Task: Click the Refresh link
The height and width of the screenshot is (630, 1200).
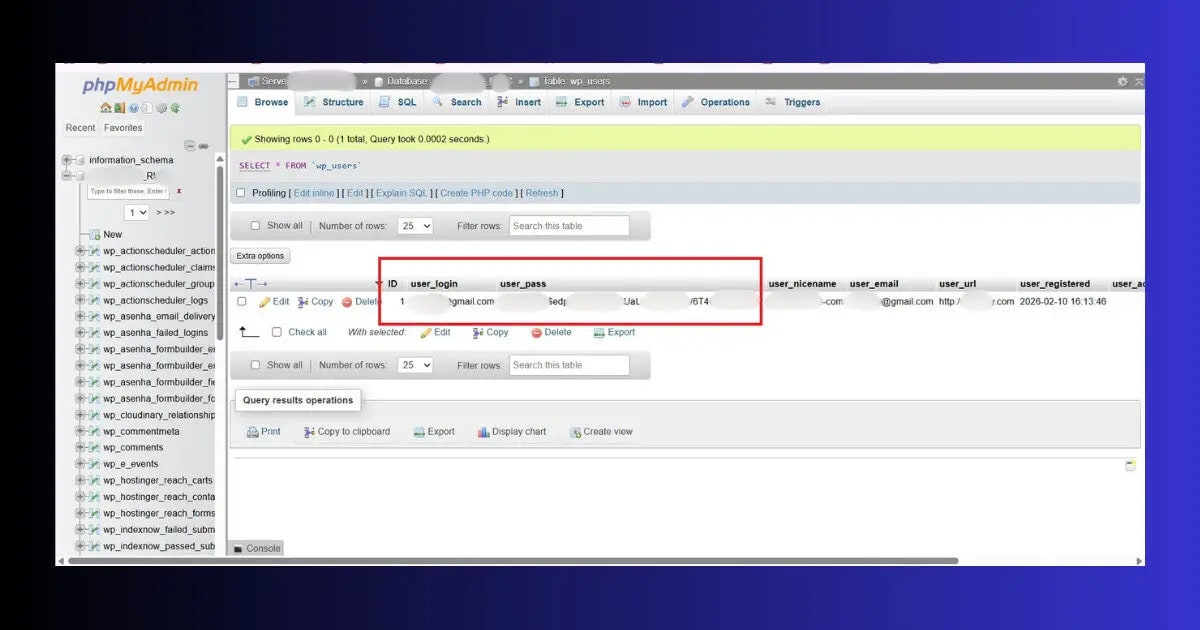Action: pos(541,192)
